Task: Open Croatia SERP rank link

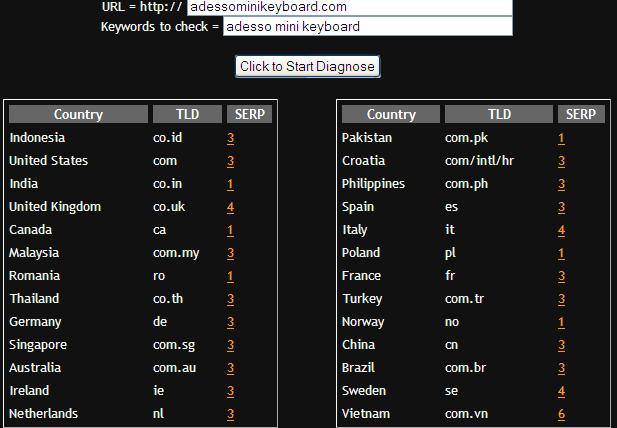Action: 562,161
